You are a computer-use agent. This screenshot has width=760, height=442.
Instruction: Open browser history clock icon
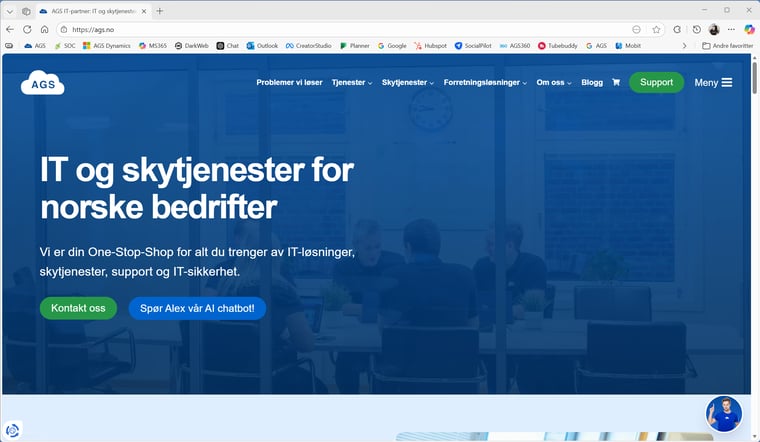pyautogui.click(x=697, y=30)
